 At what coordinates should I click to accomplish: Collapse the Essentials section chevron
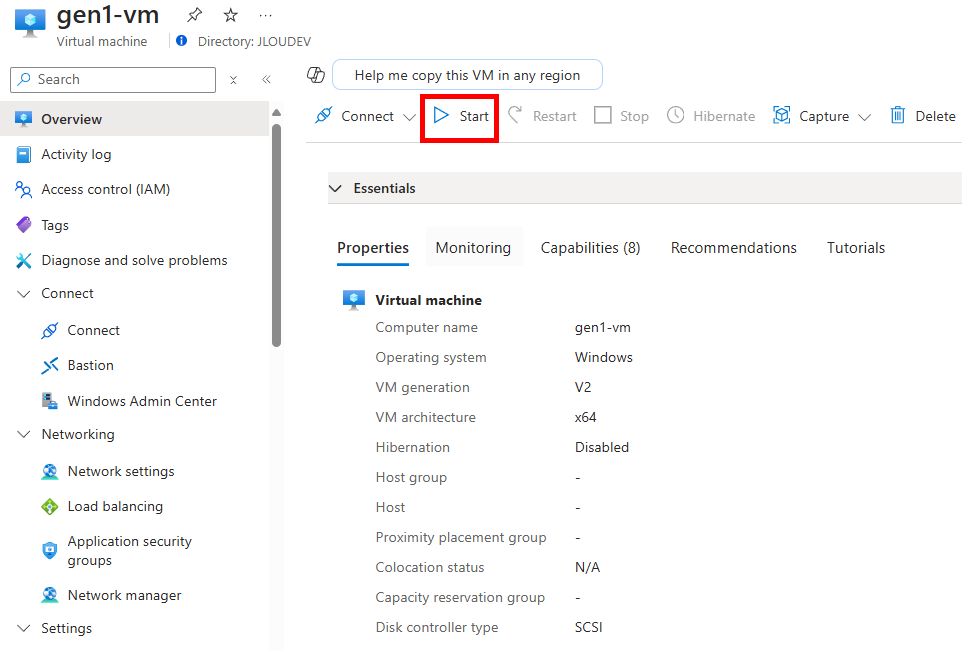click(335, 188)
